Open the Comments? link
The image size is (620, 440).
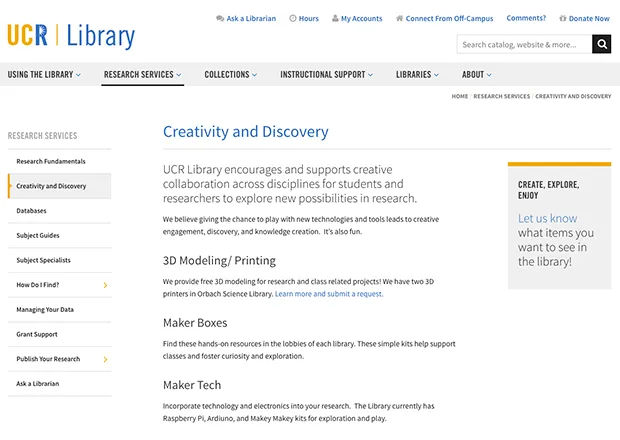[526, 18]
